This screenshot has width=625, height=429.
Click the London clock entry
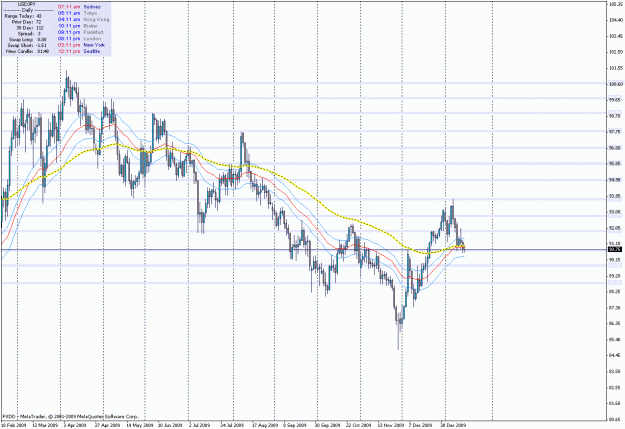pyautogui.click(x=79, y=39)
